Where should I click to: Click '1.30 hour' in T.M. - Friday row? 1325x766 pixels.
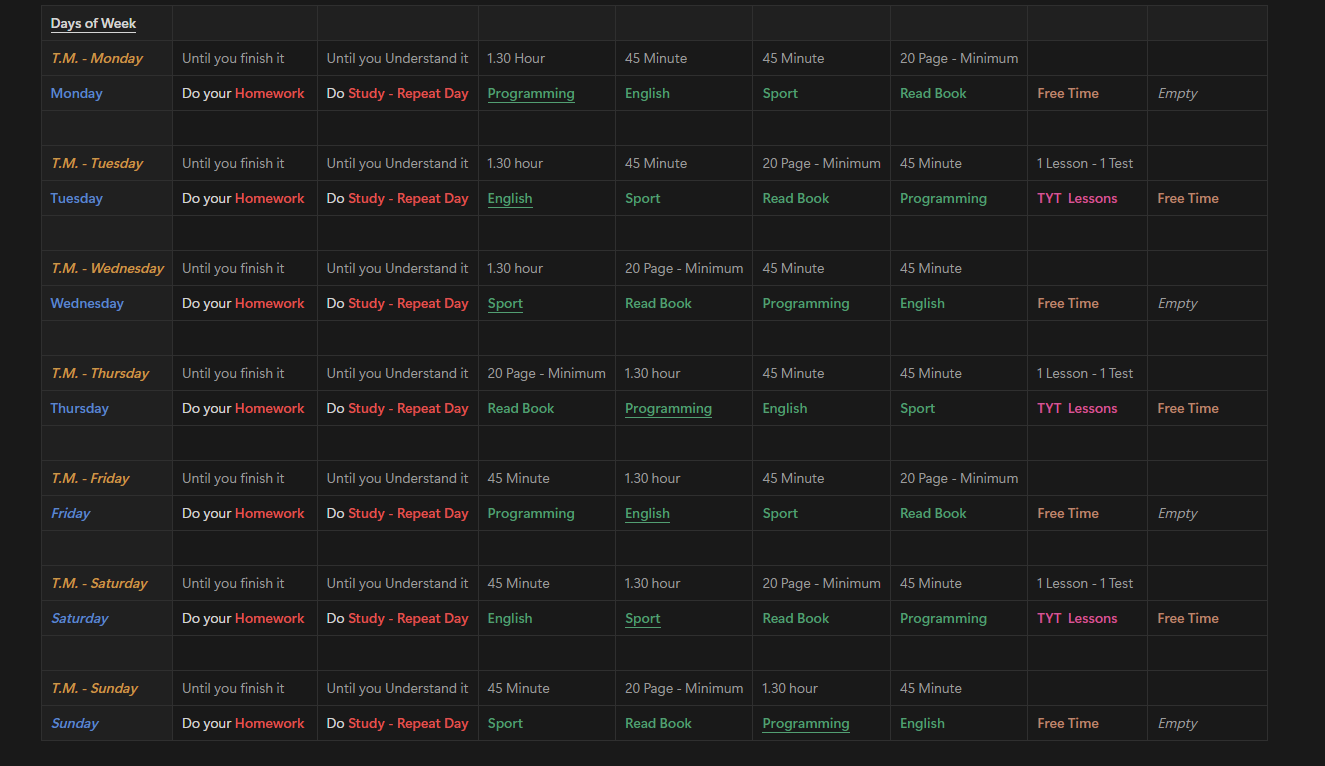click(x=652, y=478)
